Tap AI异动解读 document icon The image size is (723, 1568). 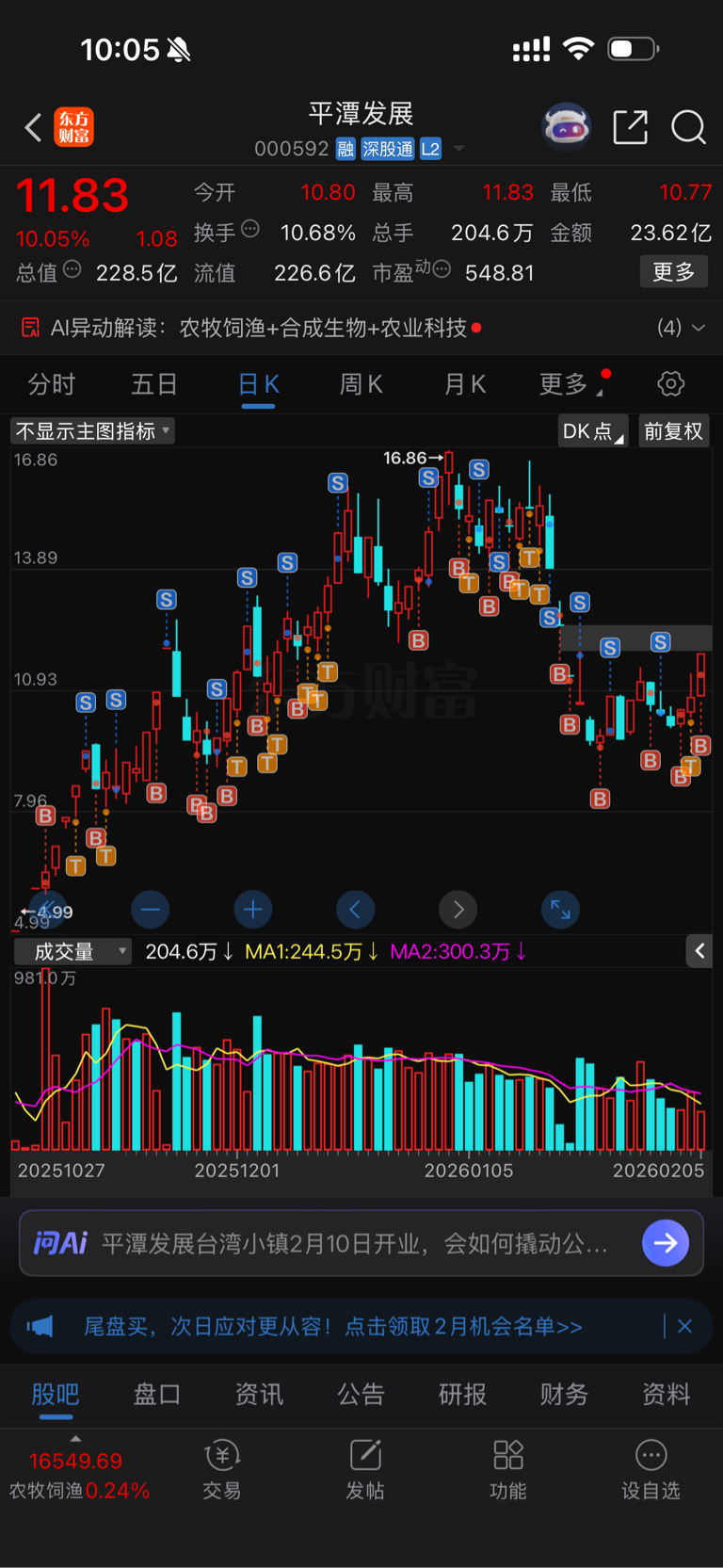[31, 328]
